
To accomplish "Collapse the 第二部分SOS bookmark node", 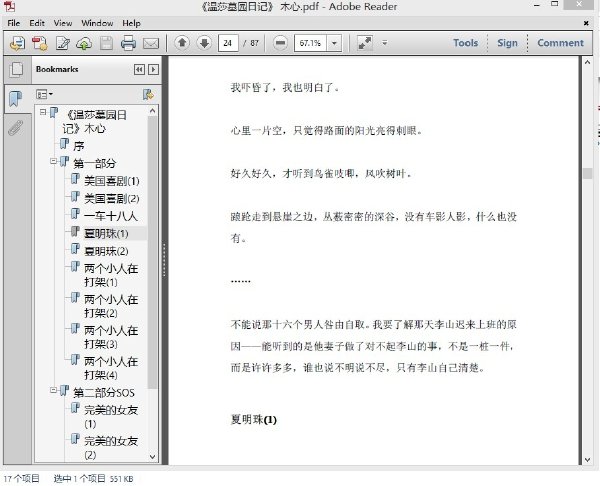I will (53, 390).
